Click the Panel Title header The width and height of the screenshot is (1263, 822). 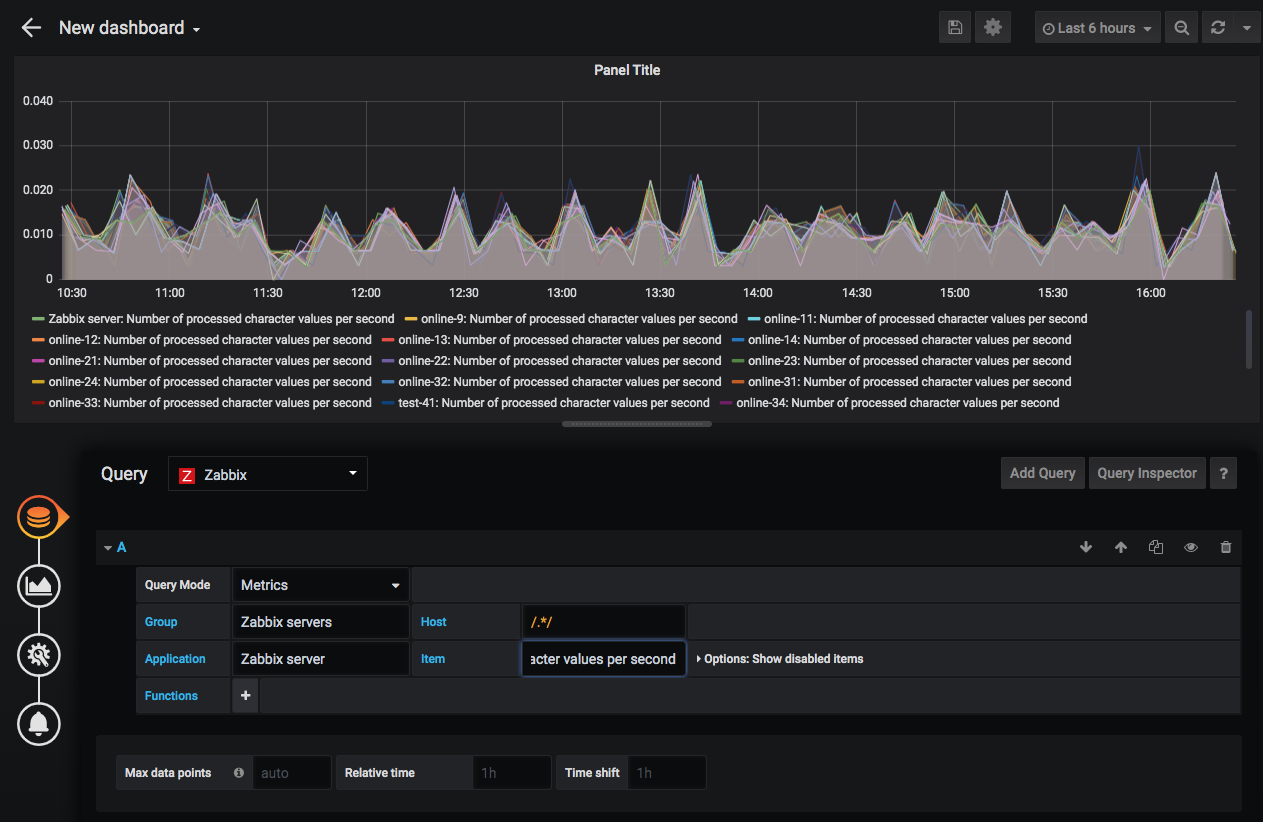[x=627, y=70]
